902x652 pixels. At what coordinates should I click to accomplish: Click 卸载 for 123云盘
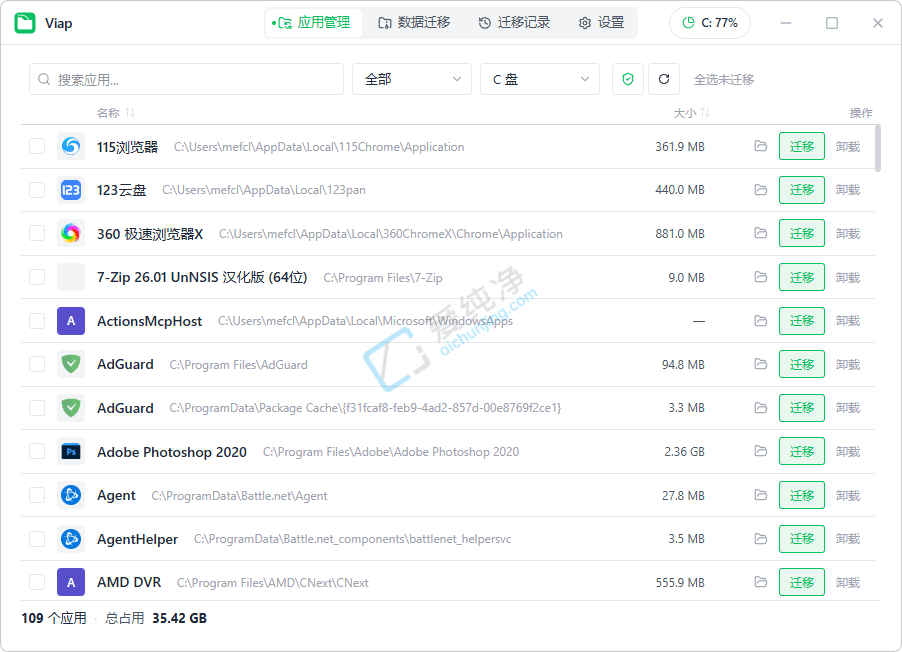tap(848, 190)
